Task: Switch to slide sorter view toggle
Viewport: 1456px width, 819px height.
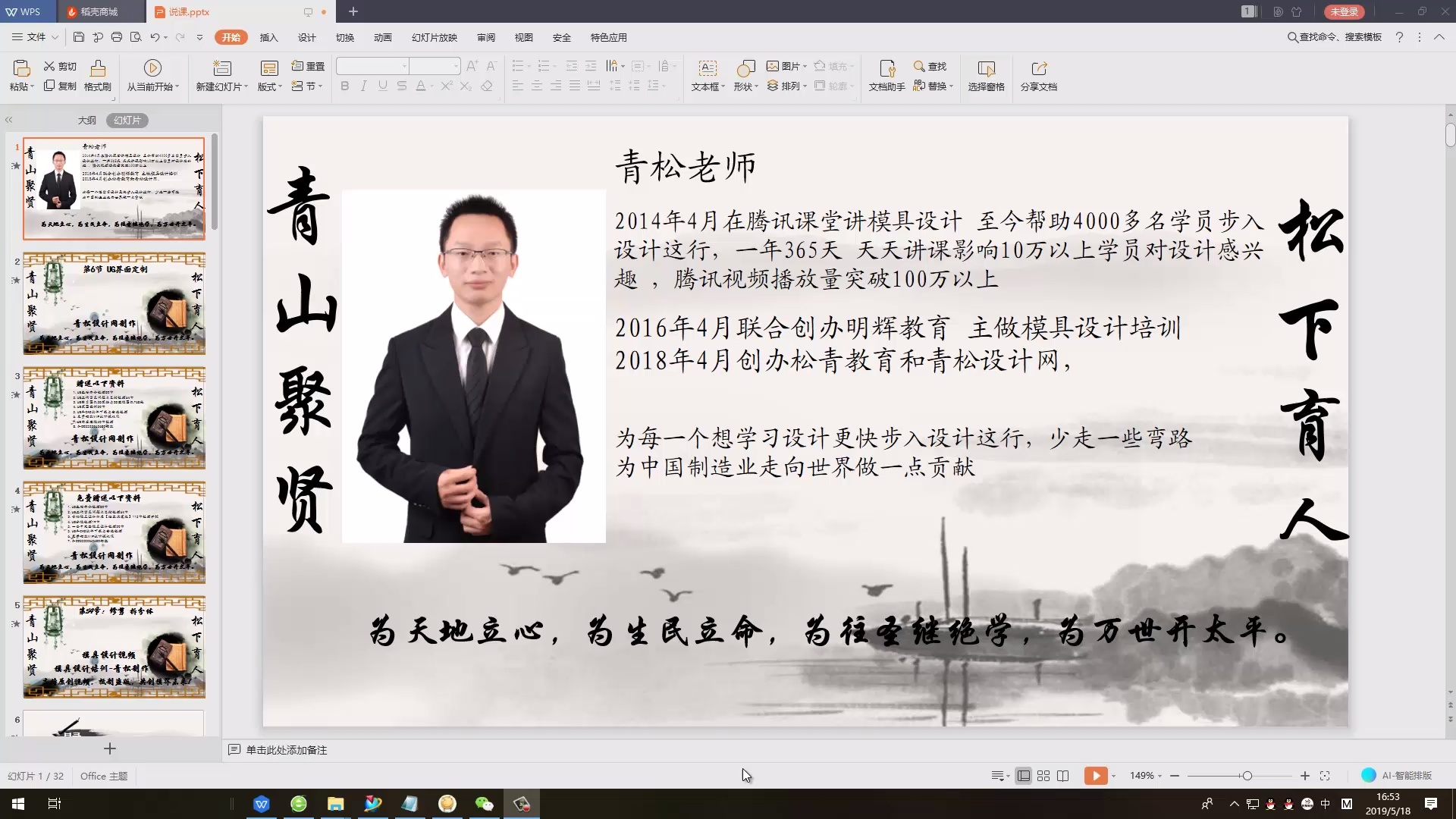Action: click(1043, 776)
